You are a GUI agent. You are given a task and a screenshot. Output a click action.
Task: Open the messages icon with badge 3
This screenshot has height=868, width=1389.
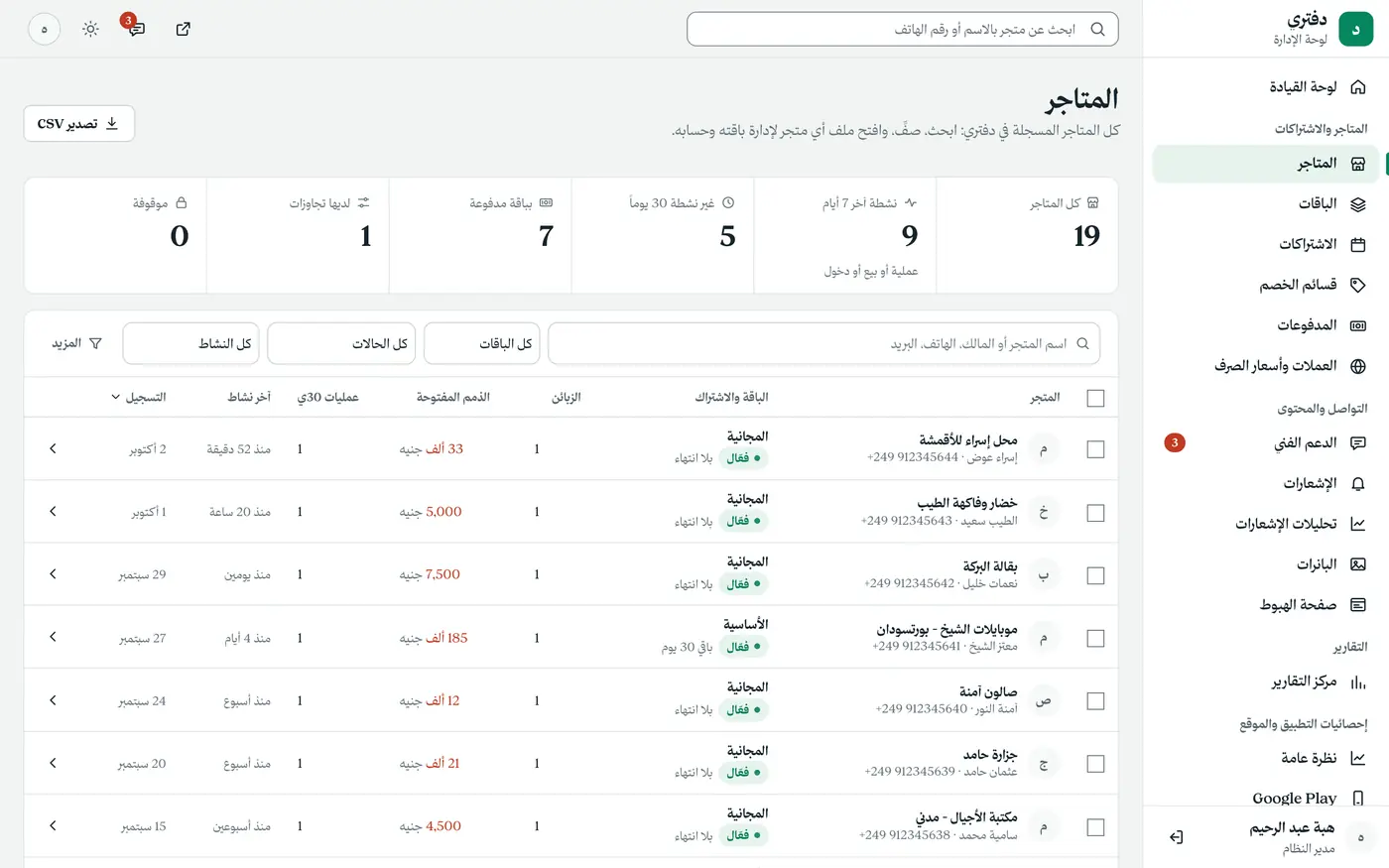(x=136, y=29)
